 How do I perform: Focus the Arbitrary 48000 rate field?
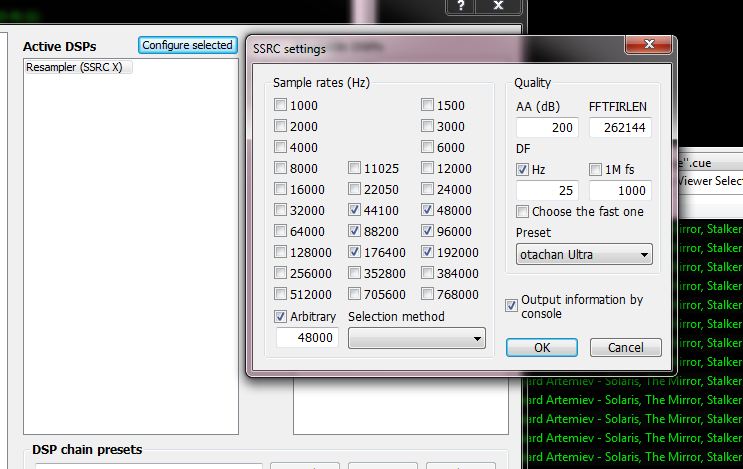pyautogui.click(x=308, y=339)
